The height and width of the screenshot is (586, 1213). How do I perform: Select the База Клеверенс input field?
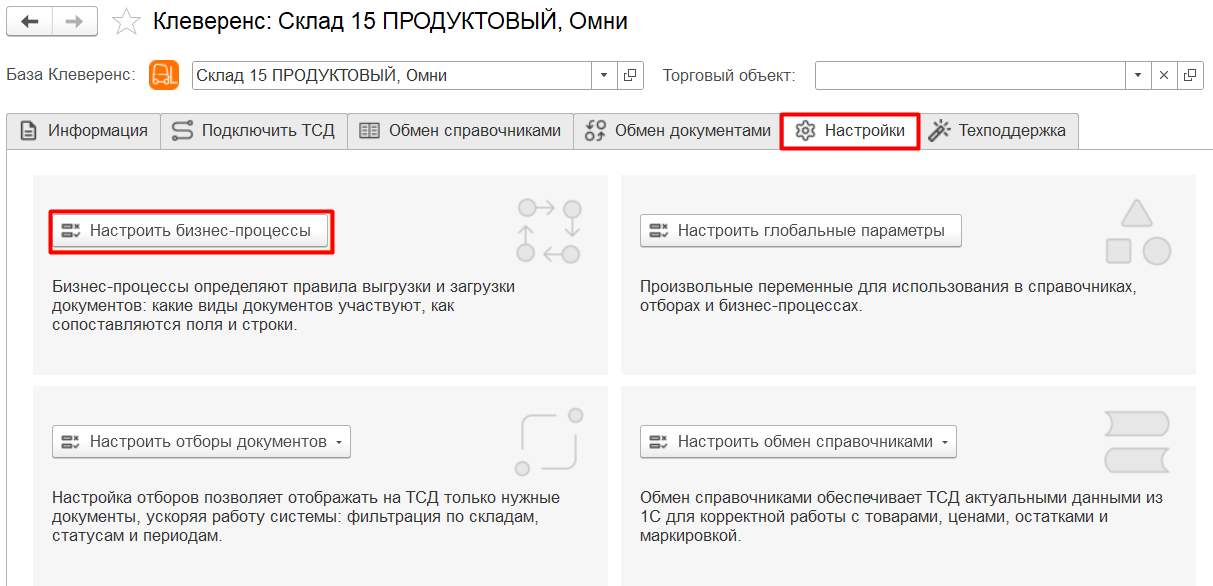pos(392,75)
